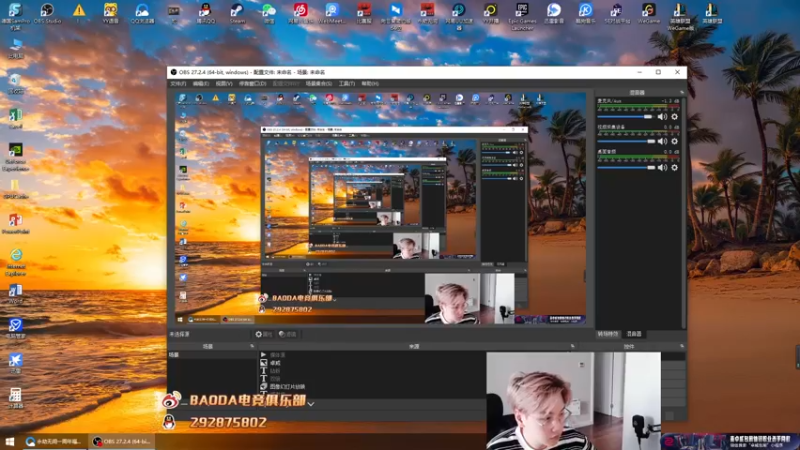Undock the audio mixer panel
This screenshot has height=450, width=800.
tap(682, 93)
